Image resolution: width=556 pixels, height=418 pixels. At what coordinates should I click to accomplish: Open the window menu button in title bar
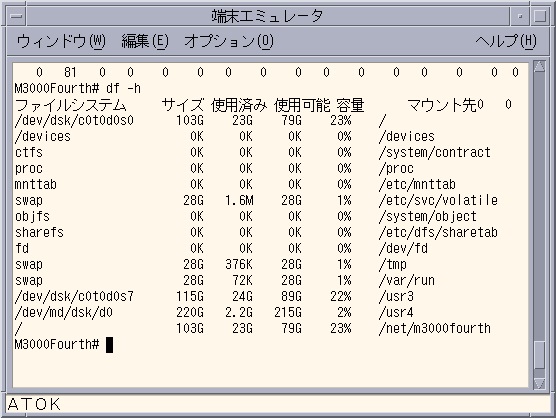(x=16, y=16)
